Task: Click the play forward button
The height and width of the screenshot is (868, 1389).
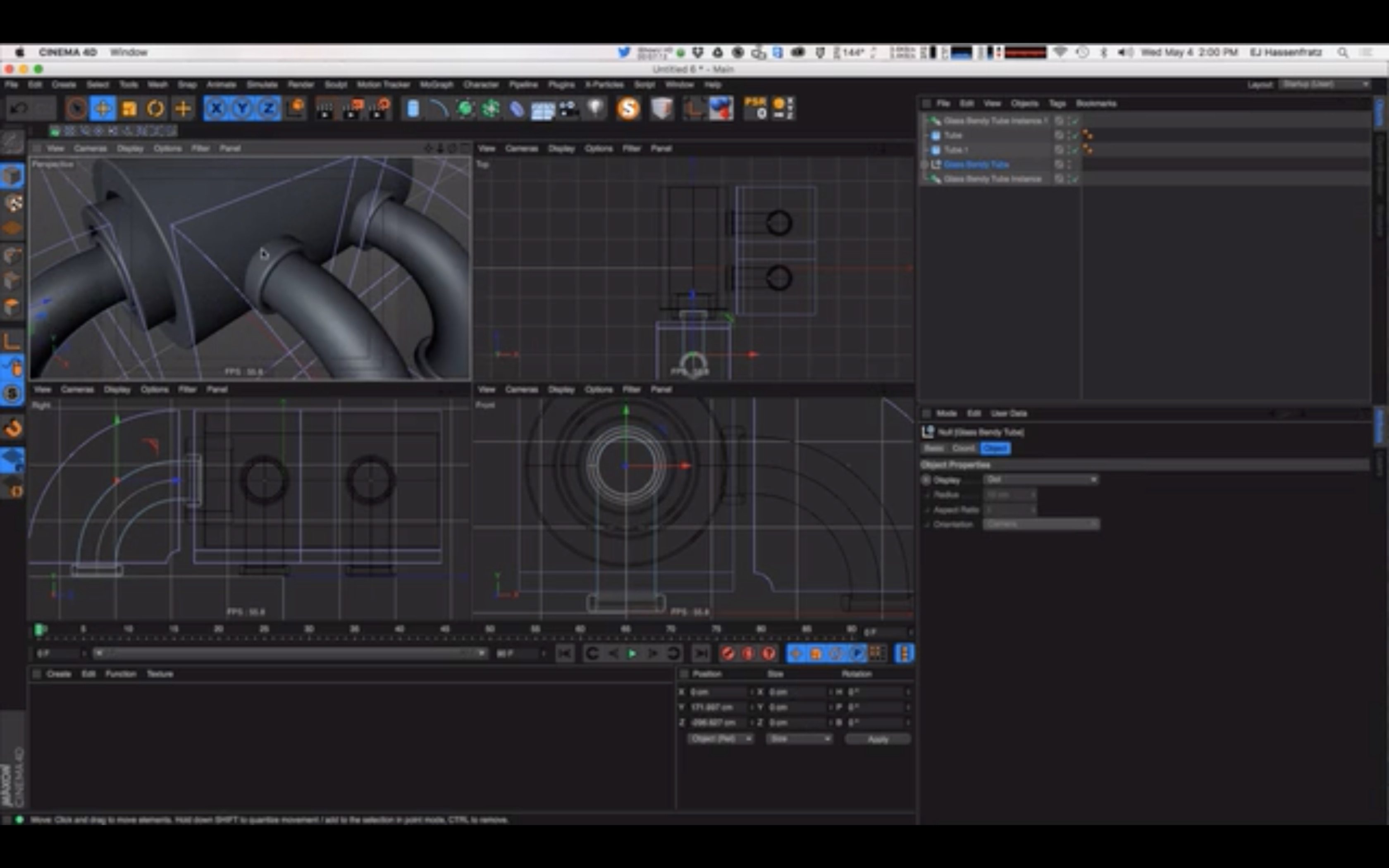Action: coord(632,653)
